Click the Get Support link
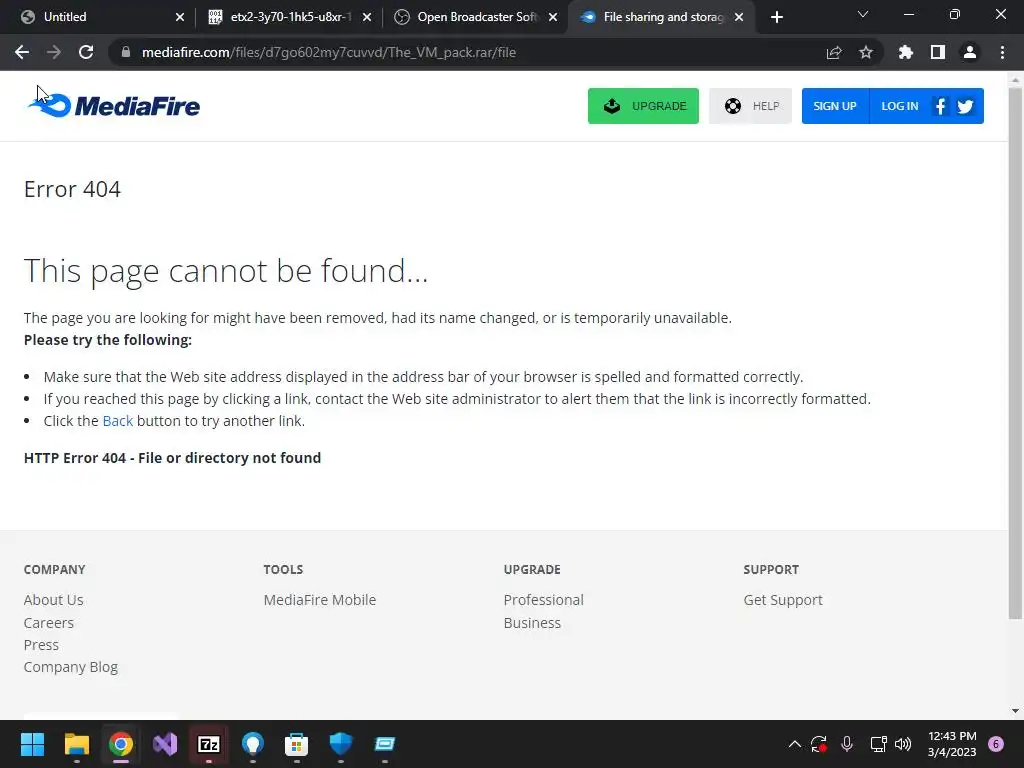Image resolution: width=1024 pixels, height=768 pixels. tap(782, 600)
